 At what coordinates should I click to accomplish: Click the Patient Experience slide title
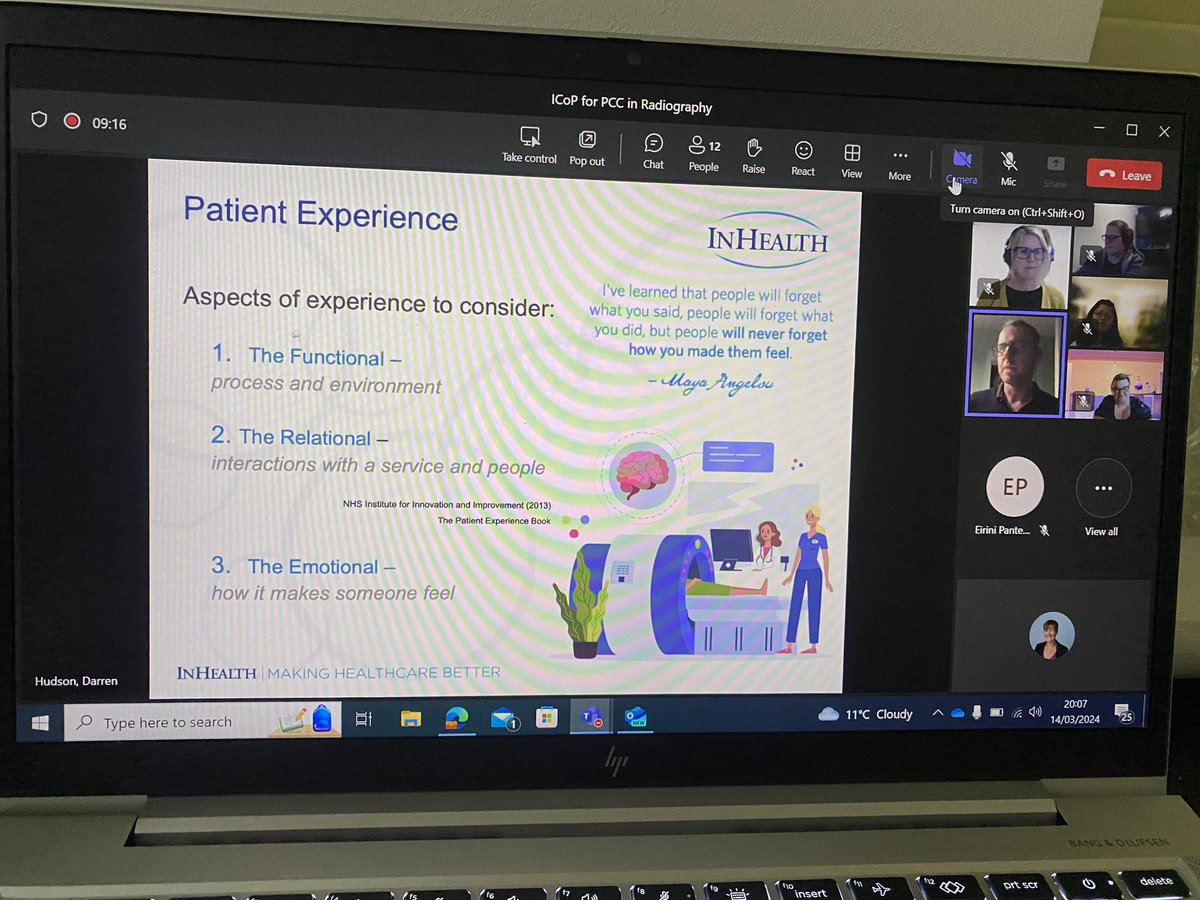(321, 214)
